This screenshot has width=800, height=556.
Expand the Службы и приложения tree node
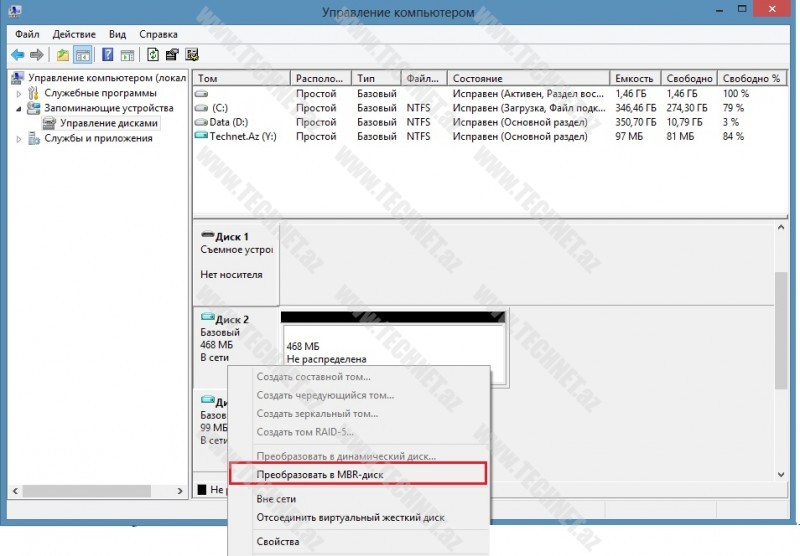point(19,139)
